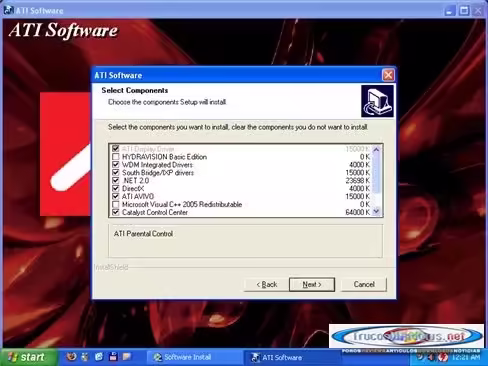
Task: Switch to Software Install taskbar window
Action: click(x=195, y=357)
